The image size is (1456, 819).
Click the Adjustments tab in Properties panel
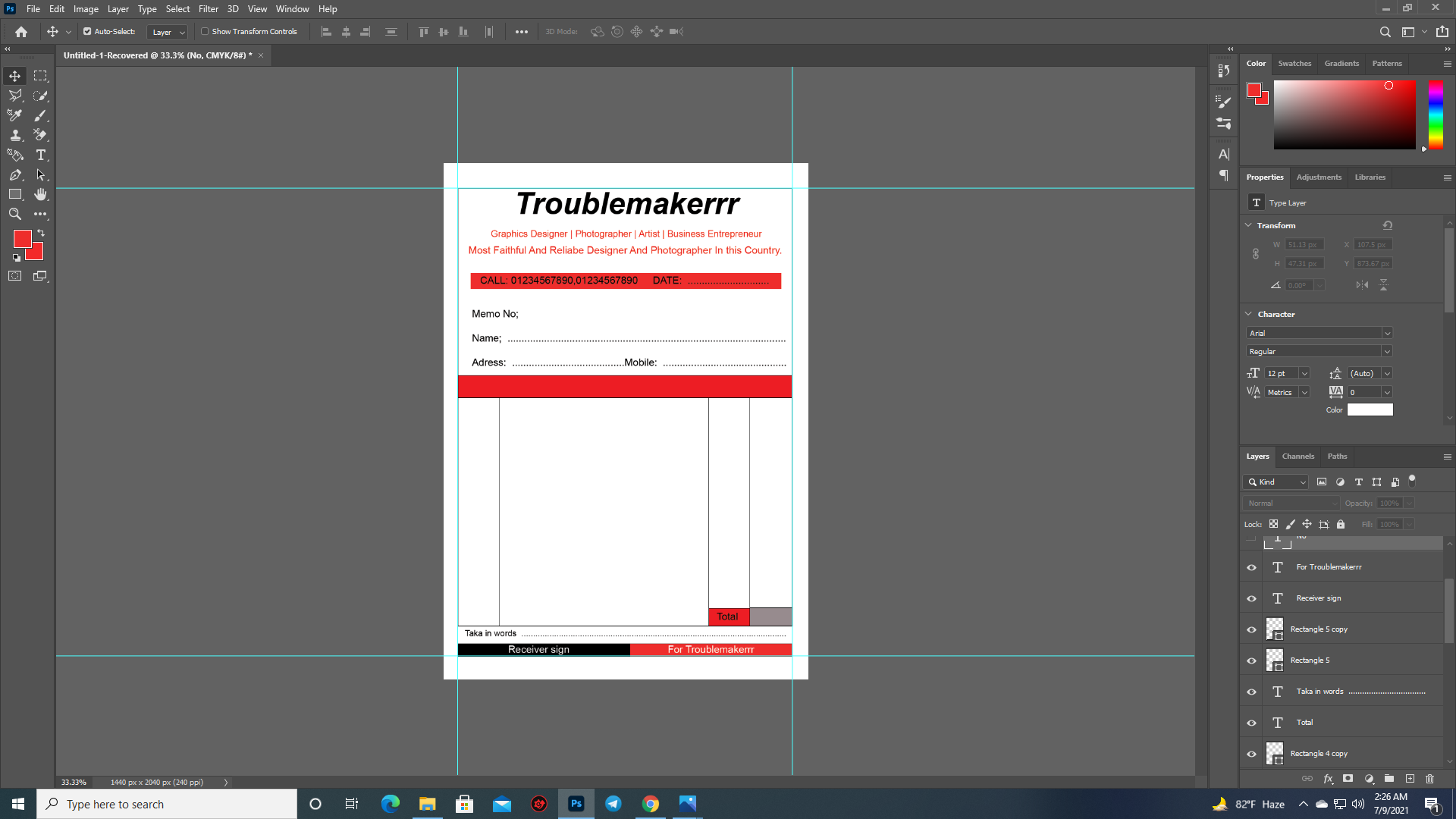pyautogui.click(x=1319, y=177)
